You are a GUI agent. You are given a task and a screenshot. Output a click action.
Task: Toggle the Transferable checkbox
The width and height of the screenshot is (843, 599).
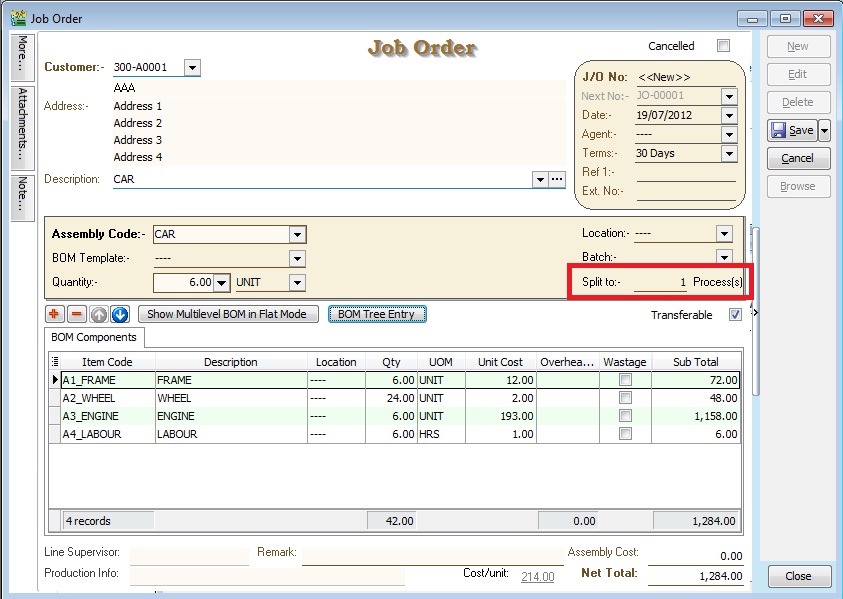tap(735, 315)
